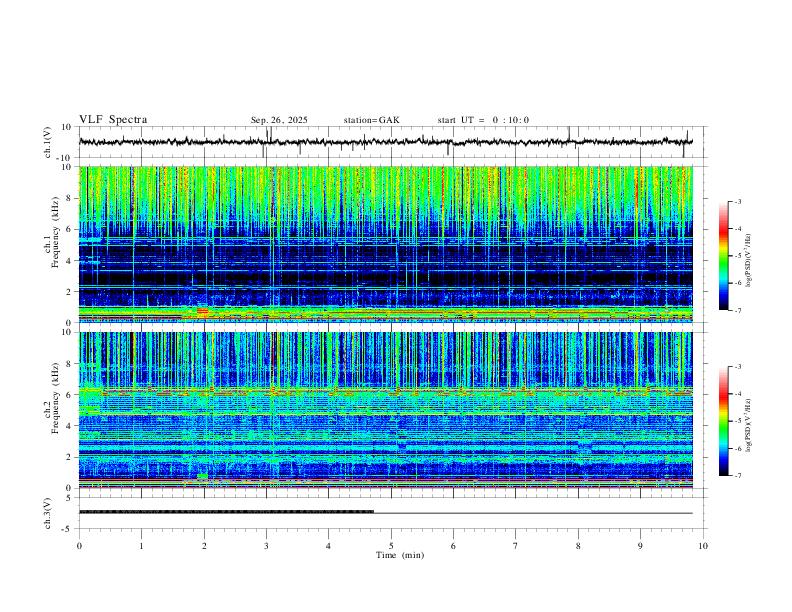Click the "5" tick on the Time axis

[x=391, y=546]
